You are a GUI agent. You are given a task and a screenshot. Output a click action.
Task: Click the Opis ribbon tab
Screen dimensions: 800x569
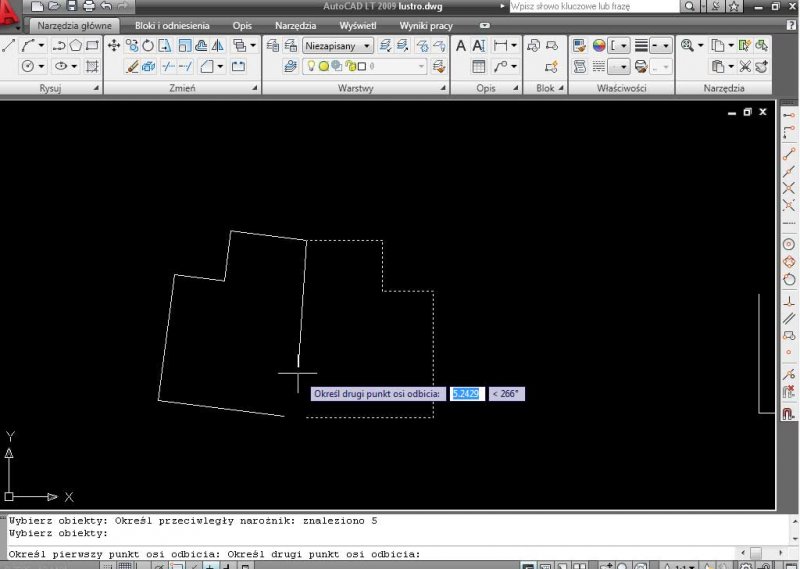tap(242, 25)
